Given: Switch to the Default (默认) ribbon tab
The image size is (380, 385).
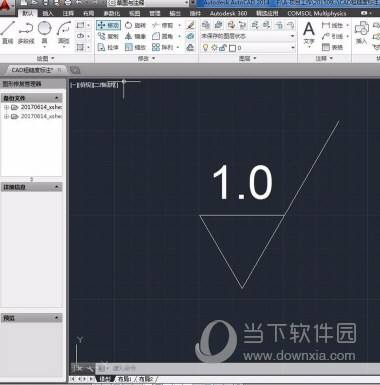Looking at the screenshot, I should pyautogui.click(x=28, y=13).
